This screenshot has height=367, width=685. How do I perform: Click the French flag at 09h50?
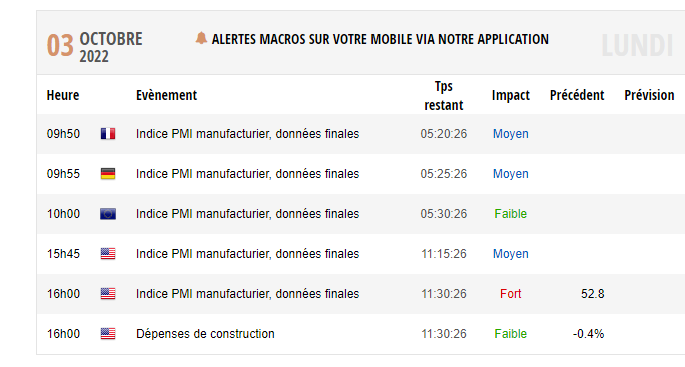click(x=108, y=134)
